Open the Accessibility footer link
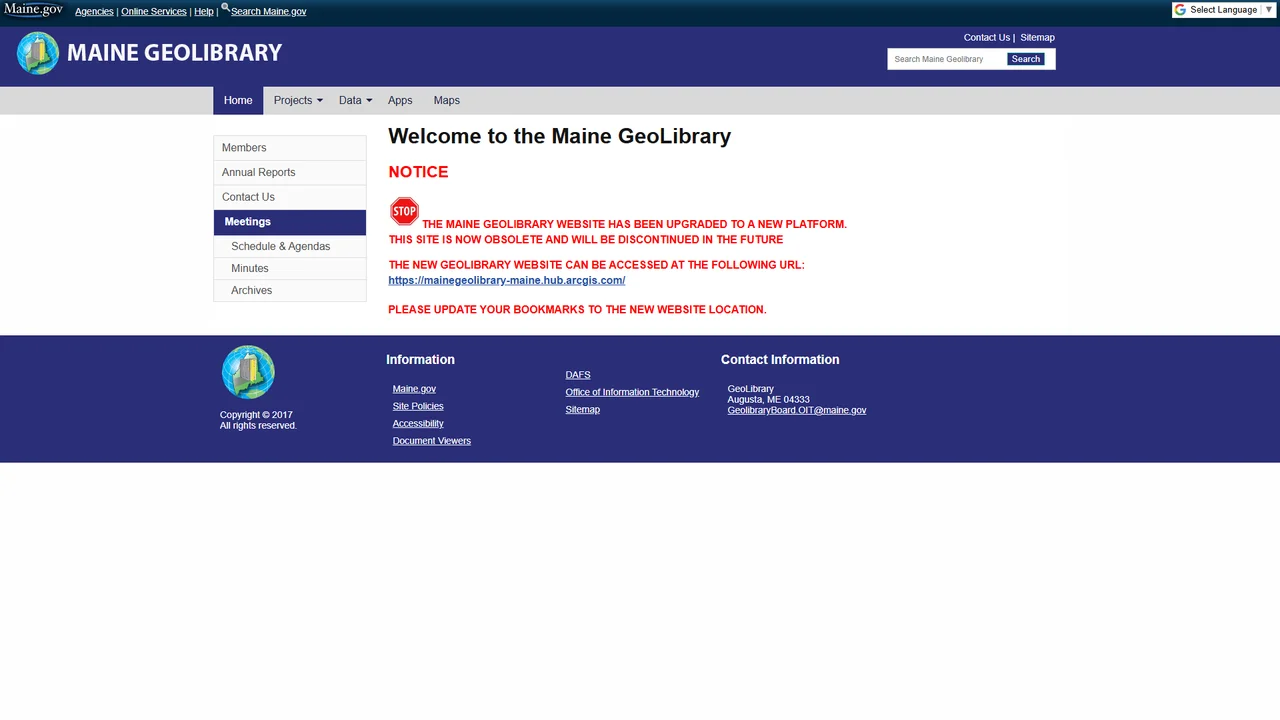The width and height of the screenshot is (1280, 720). [418, 424]
